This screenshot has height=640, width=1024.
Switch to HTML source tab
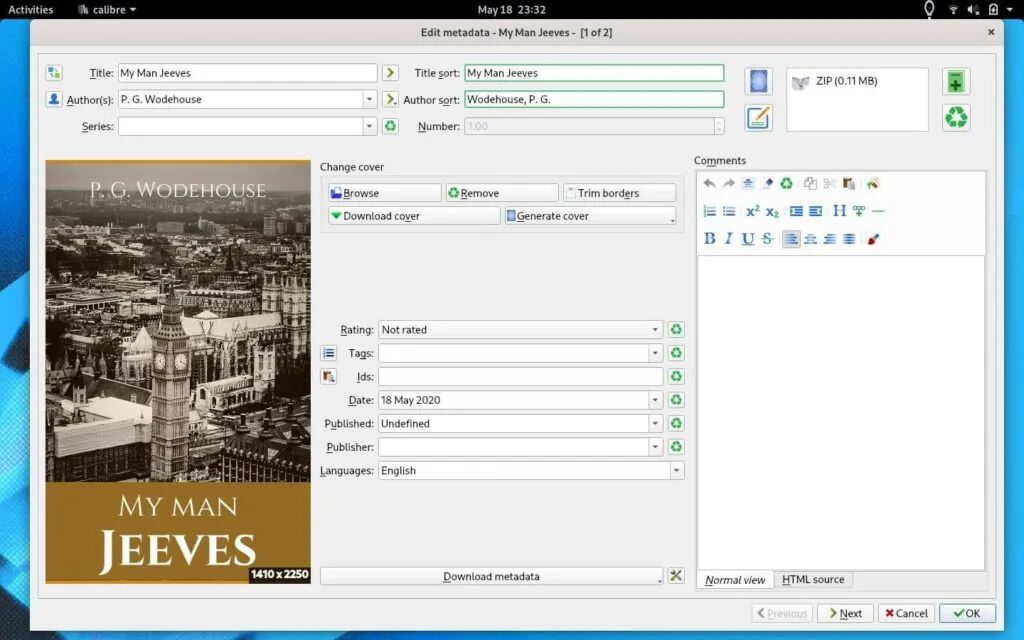point(813,579)
